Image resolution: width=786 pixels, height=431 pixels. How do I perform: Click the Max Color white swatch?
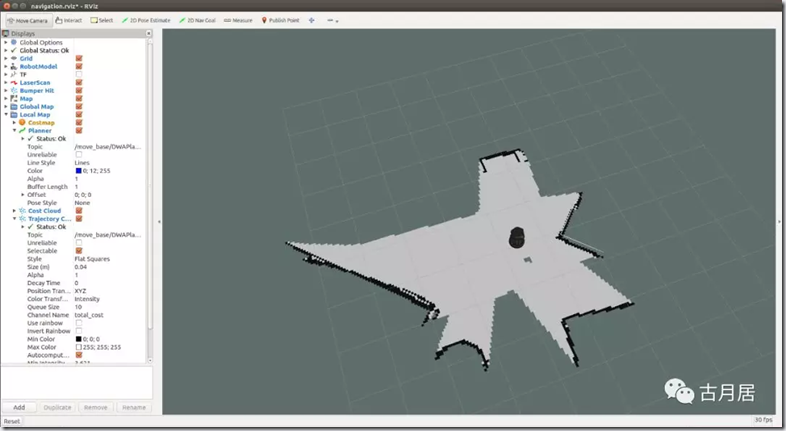pos(78,347)
